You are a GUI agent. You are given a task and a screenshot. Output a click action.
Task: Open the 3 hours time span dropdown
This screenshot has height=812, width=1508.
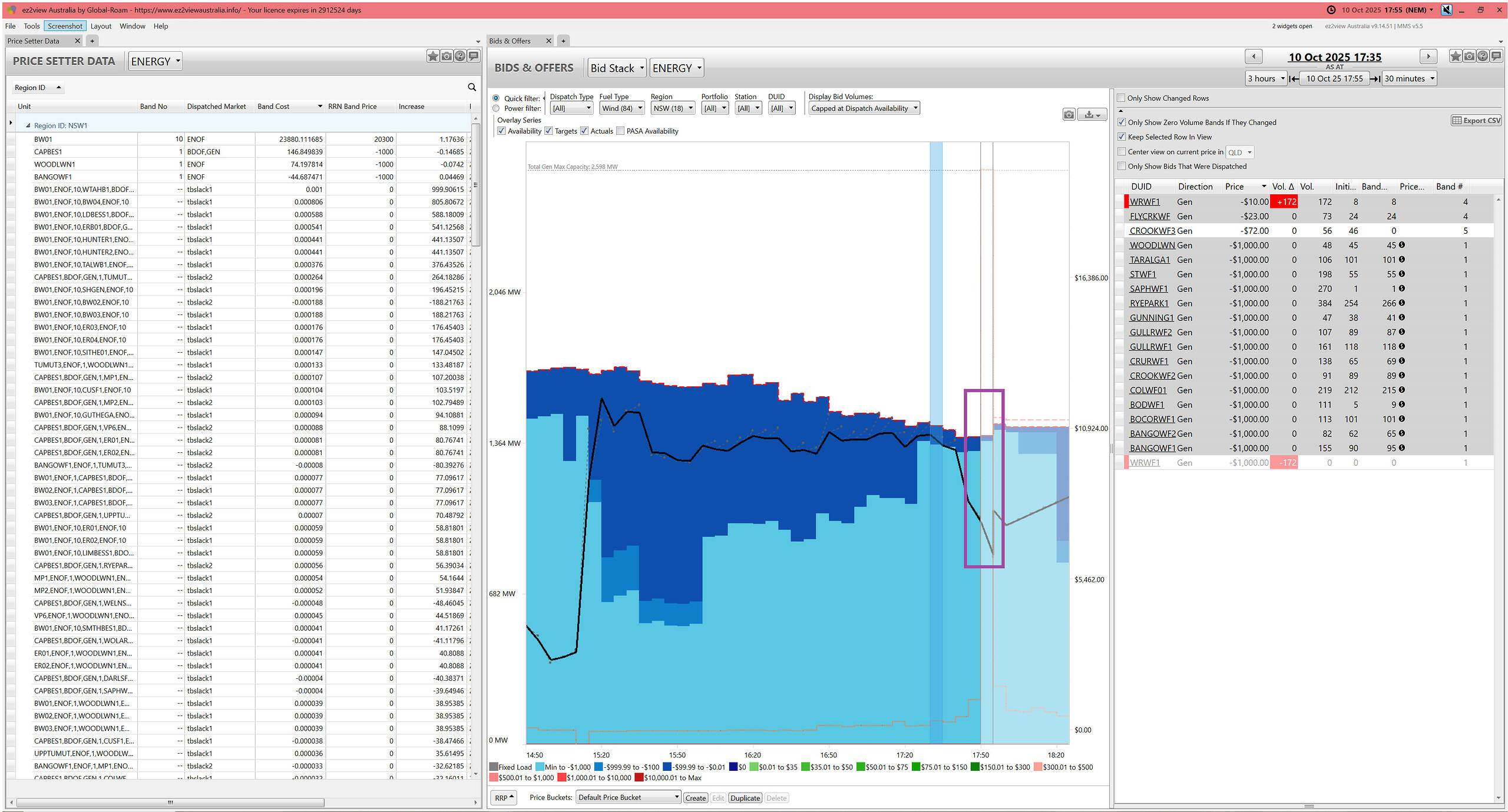[x=1265, y=78]
